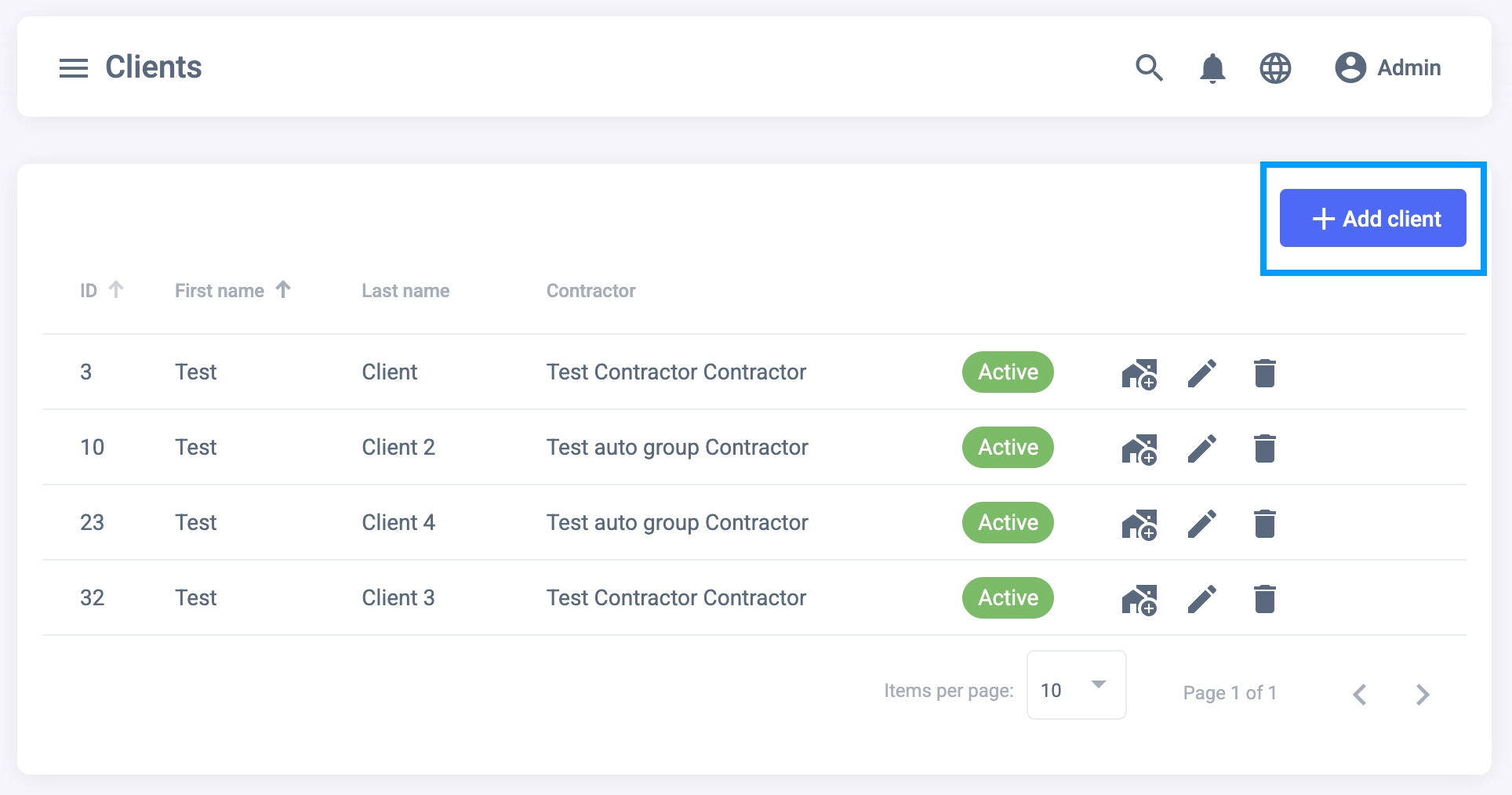This screenshot has width=1512, height=795.
Task: Add property for Client 4 row
Action: coord(1139,524)
